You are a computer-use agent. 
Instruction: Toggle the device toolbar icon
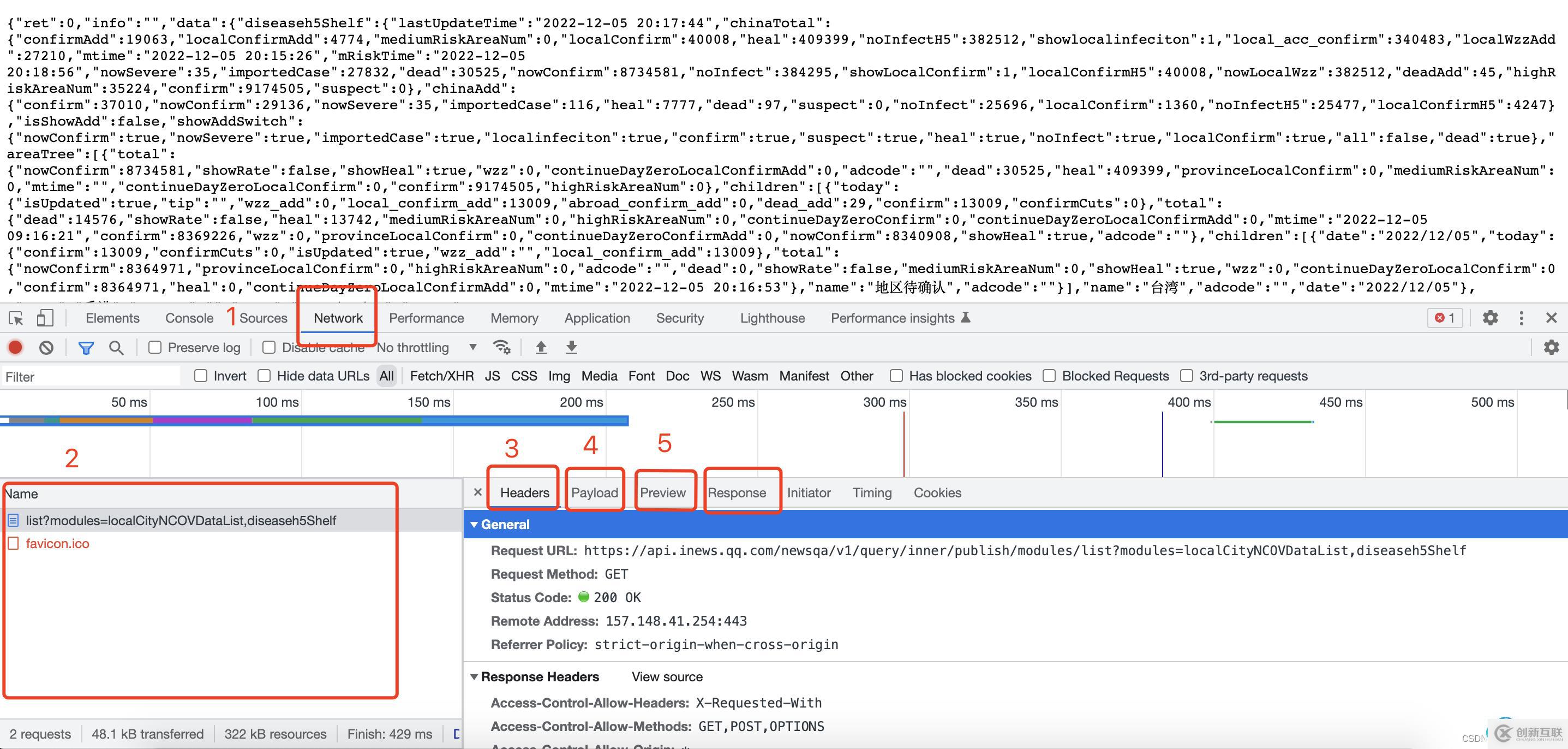tap(45, 318)
